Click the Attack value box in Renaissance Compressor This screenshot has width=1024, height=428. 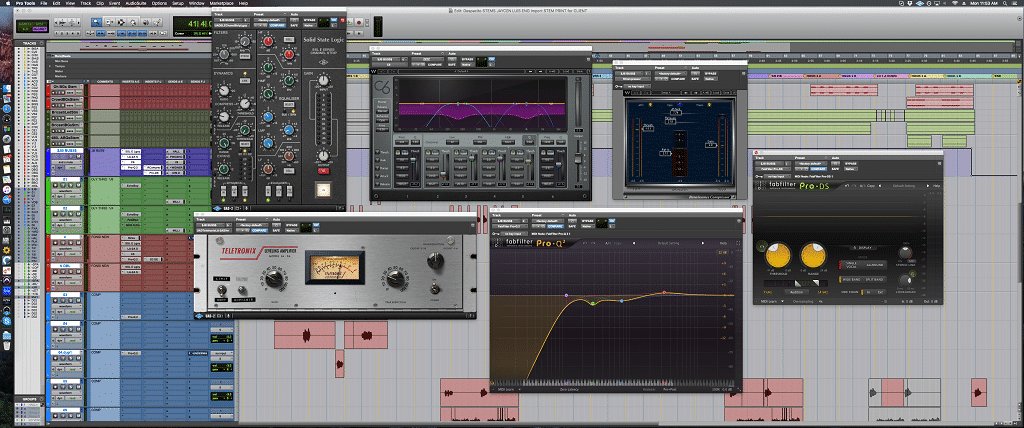coord(676,112)
